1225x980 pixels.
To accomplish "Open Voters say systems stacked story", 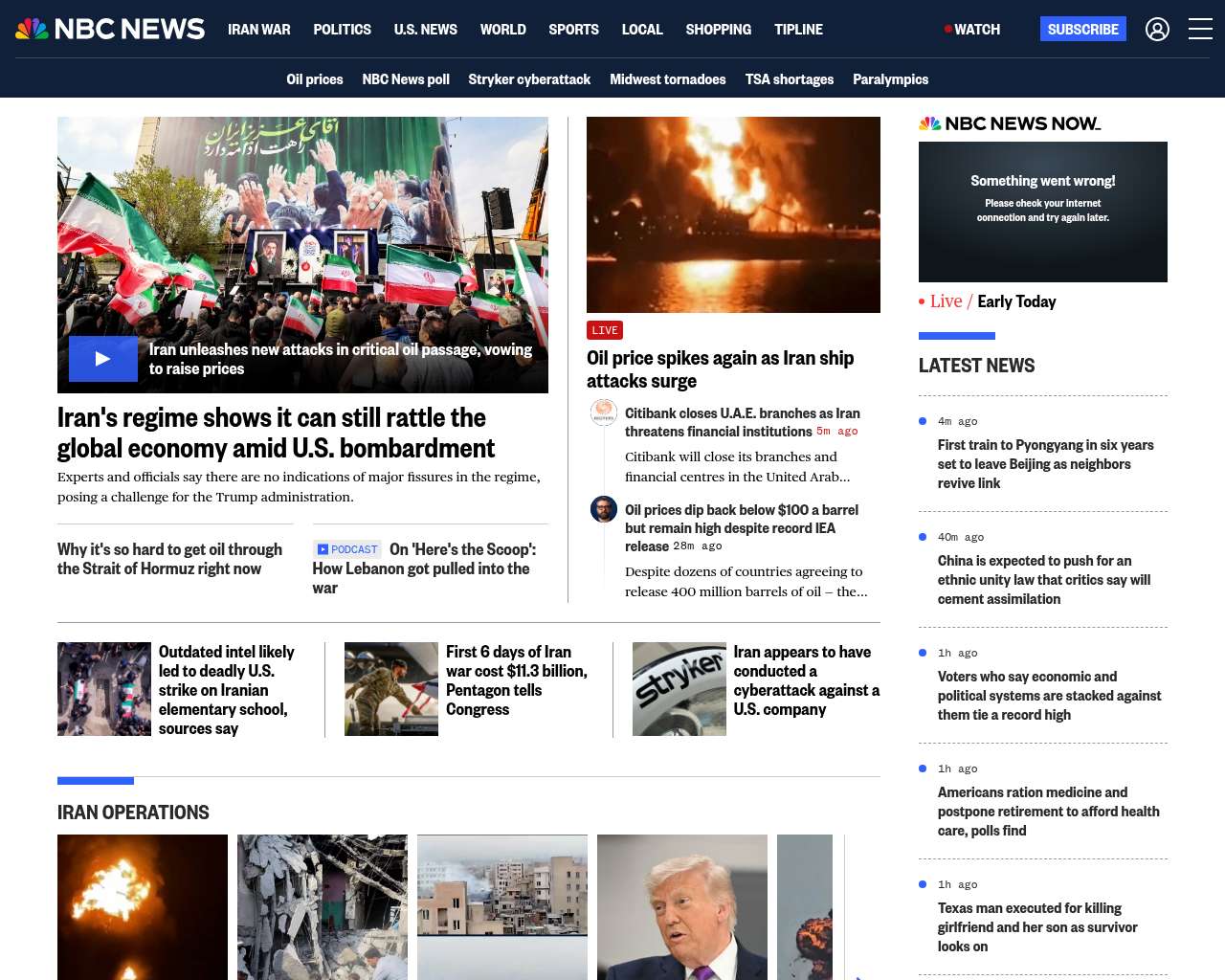I will 1050,696.
